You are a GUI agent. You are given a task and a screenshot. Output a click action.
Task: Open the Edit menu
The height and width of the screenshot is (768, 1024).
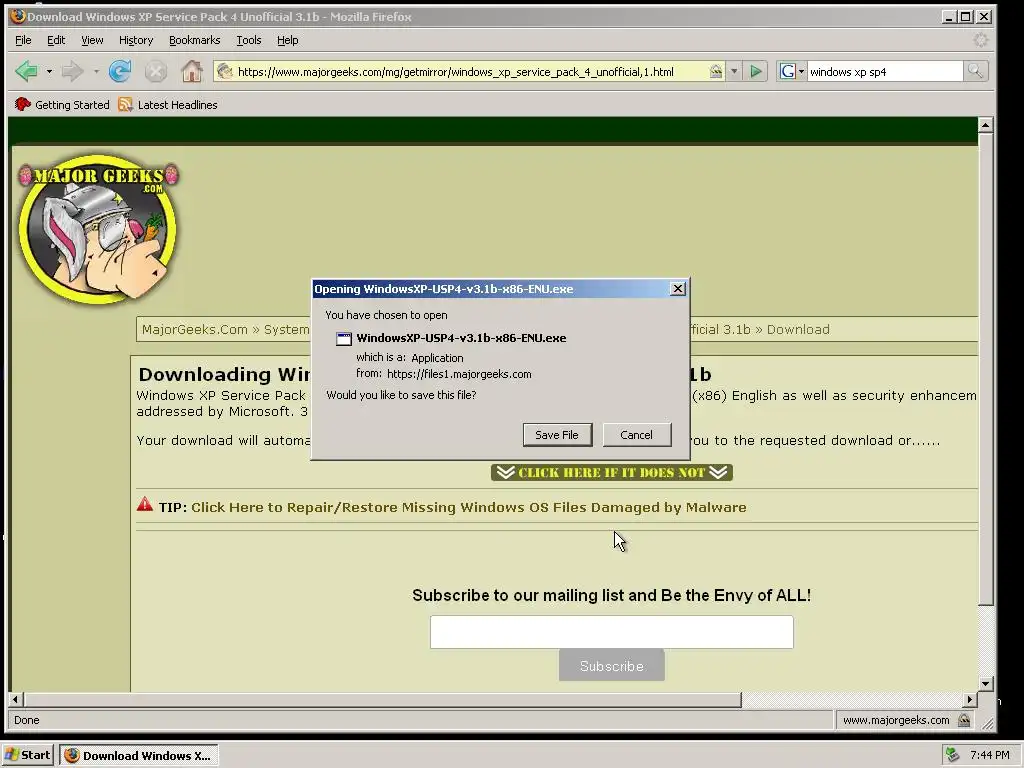56,40
